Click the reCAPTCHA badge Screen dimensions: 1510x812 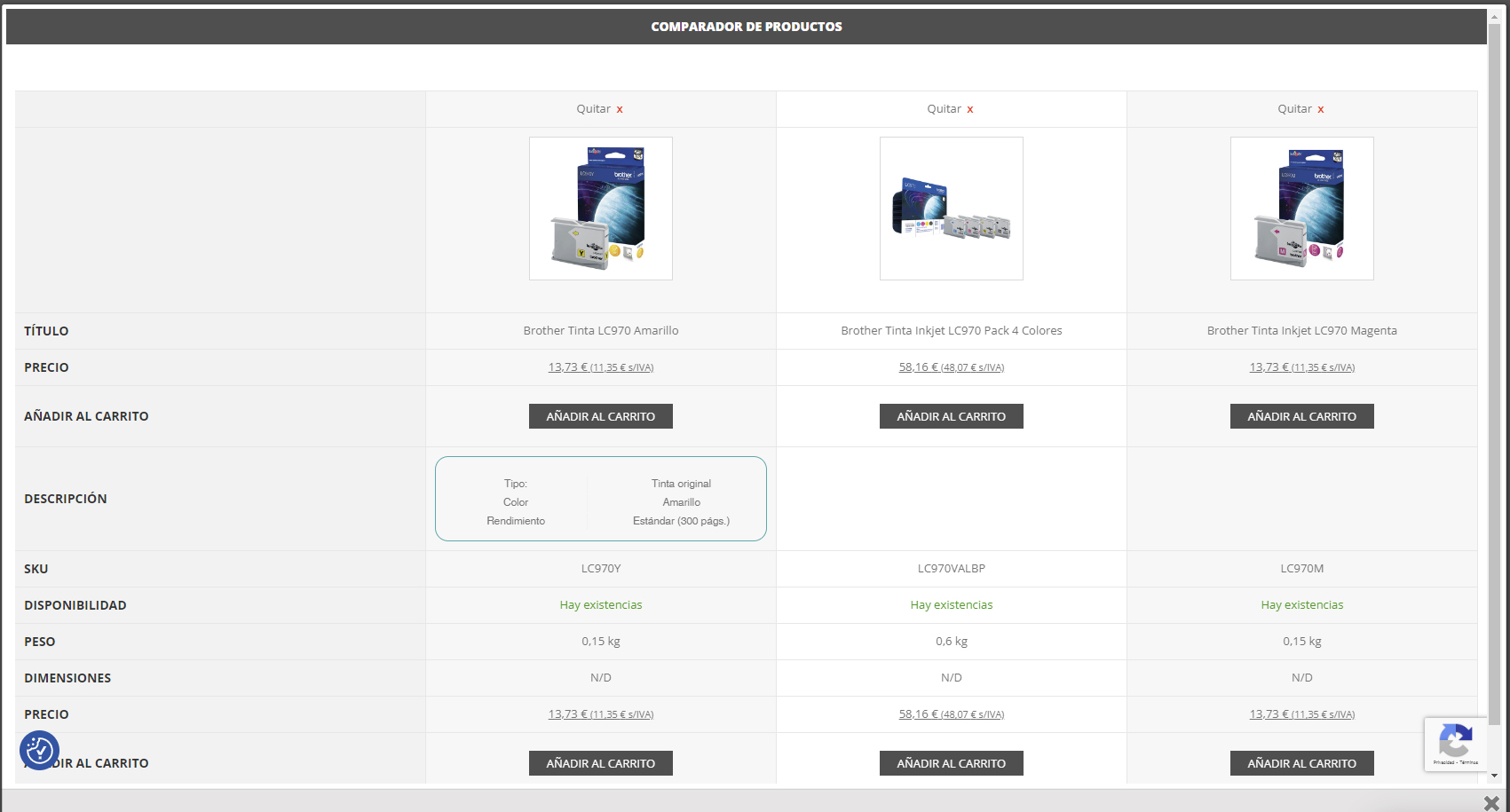pyautogui.click(x=1456, y=744)
